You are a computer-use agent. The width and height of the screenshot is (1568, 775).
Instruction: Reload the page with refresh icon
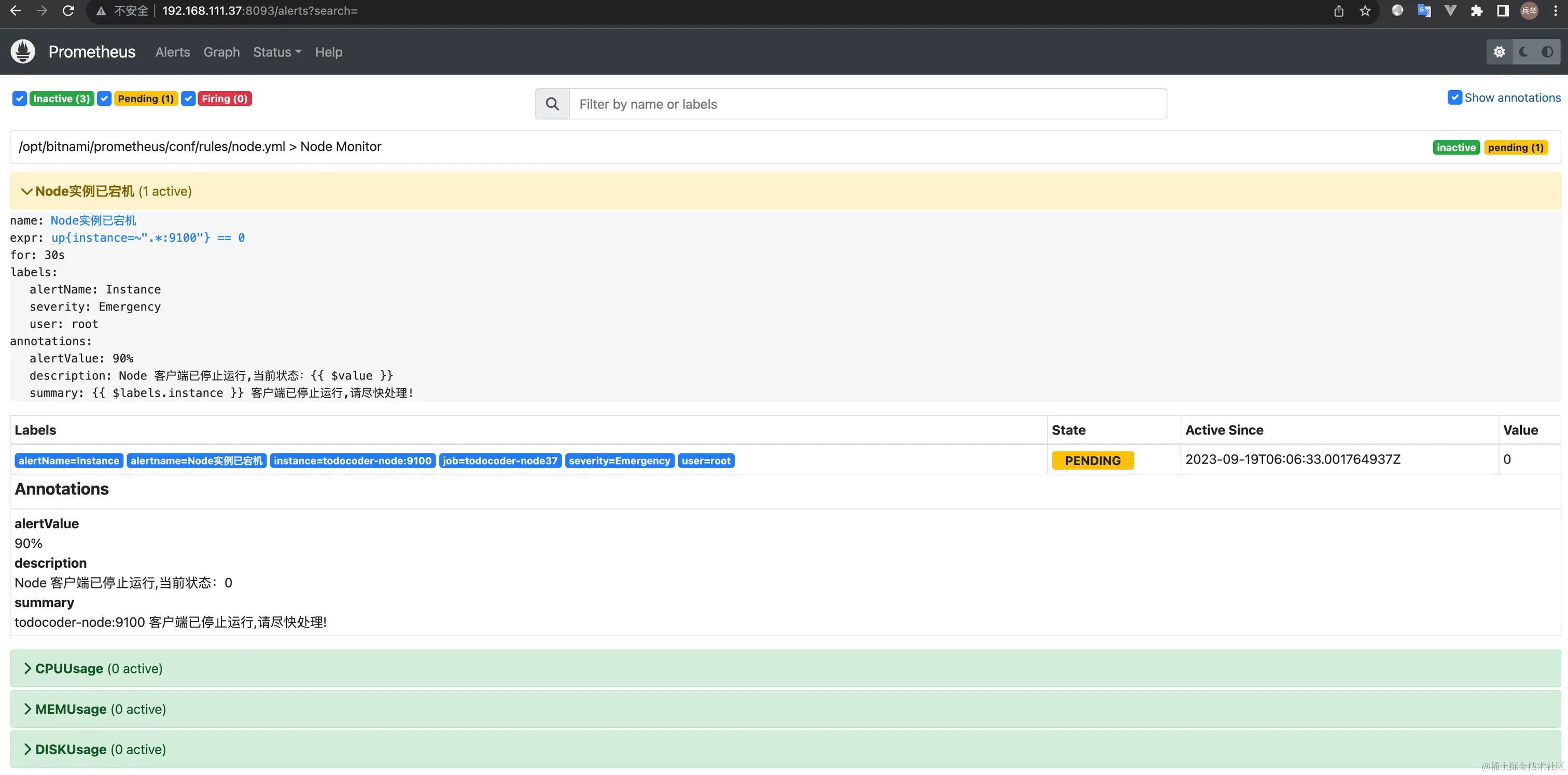pyautogui.click(x=68, y=11)
